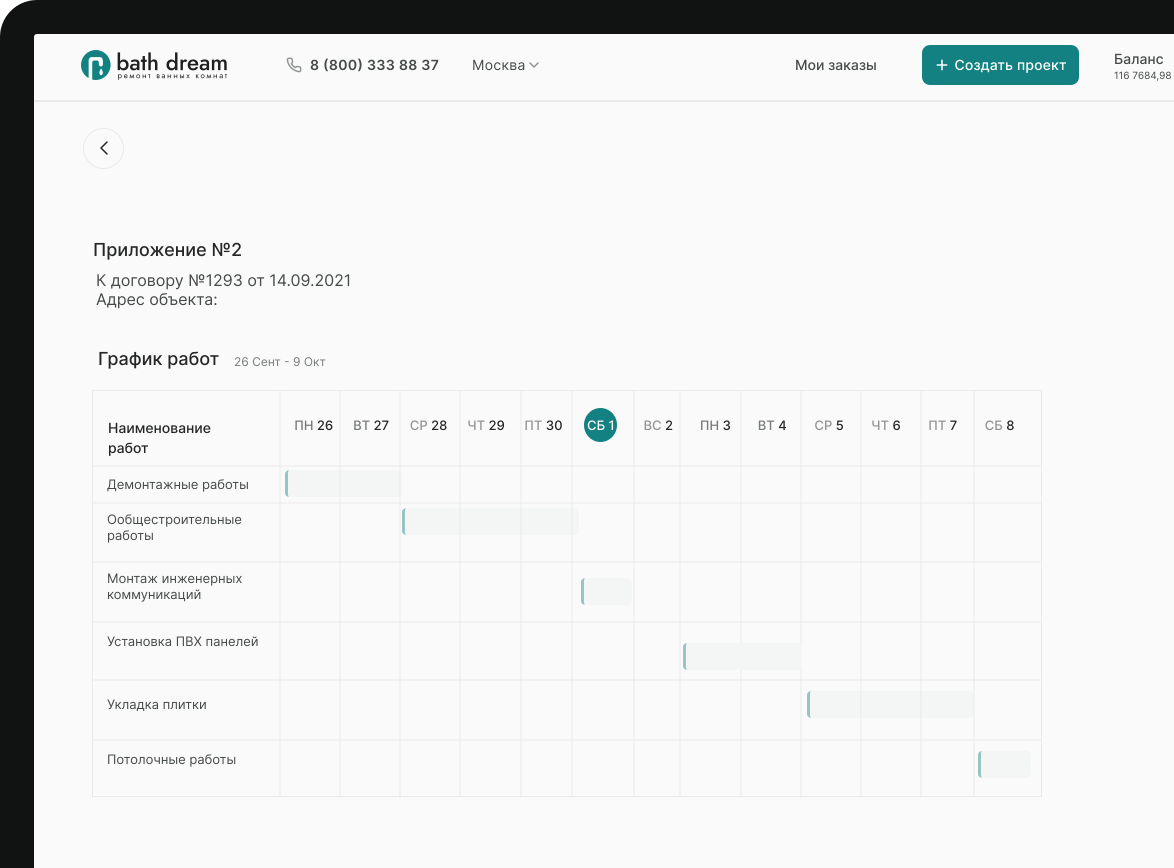The height and width of the screenshot is (868, 1174).
Task: Click the 26 Сент - 9 Окт date range
Action: pos(279,362)
